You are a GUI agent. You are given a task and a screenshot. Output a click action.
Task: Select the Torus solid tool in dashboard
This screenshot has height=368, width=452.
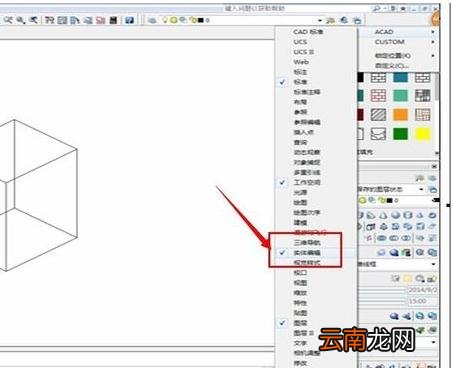click(432, 216)
